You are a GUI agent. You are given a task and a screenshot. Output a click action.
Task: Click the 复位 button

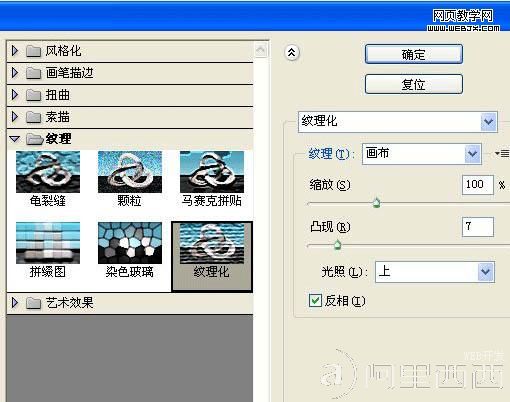point(414,84)
